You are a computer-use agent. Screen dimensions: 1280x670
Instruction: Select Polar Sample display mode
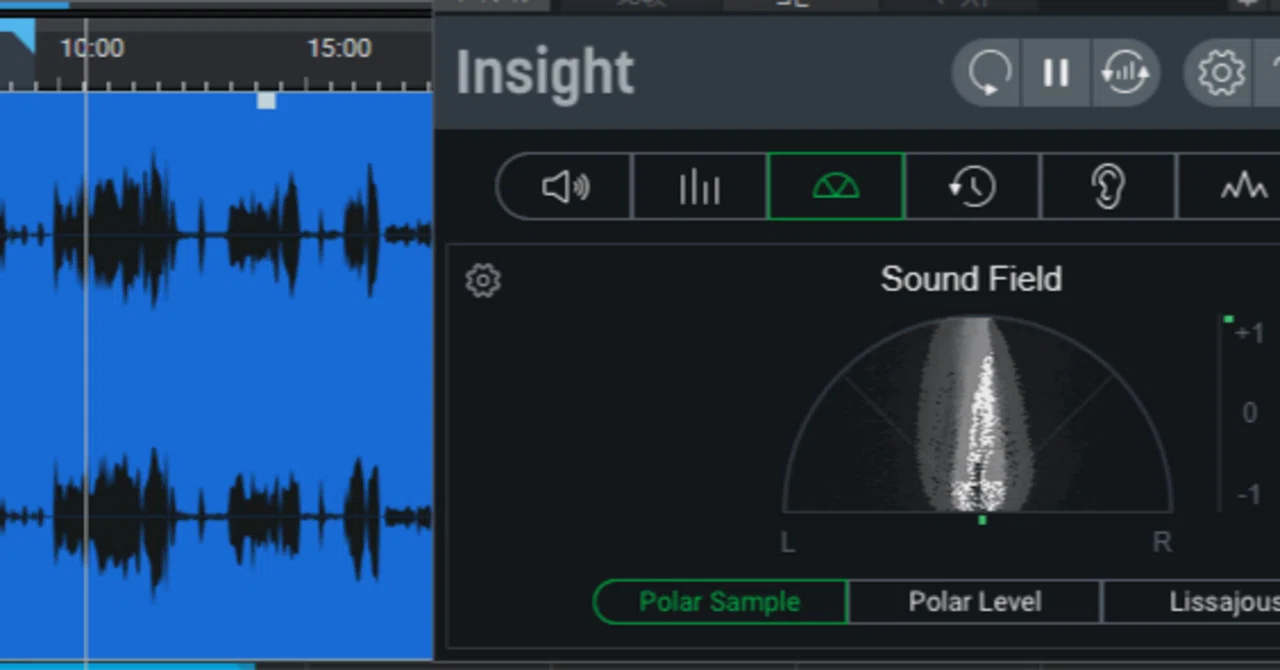(720, 602)
